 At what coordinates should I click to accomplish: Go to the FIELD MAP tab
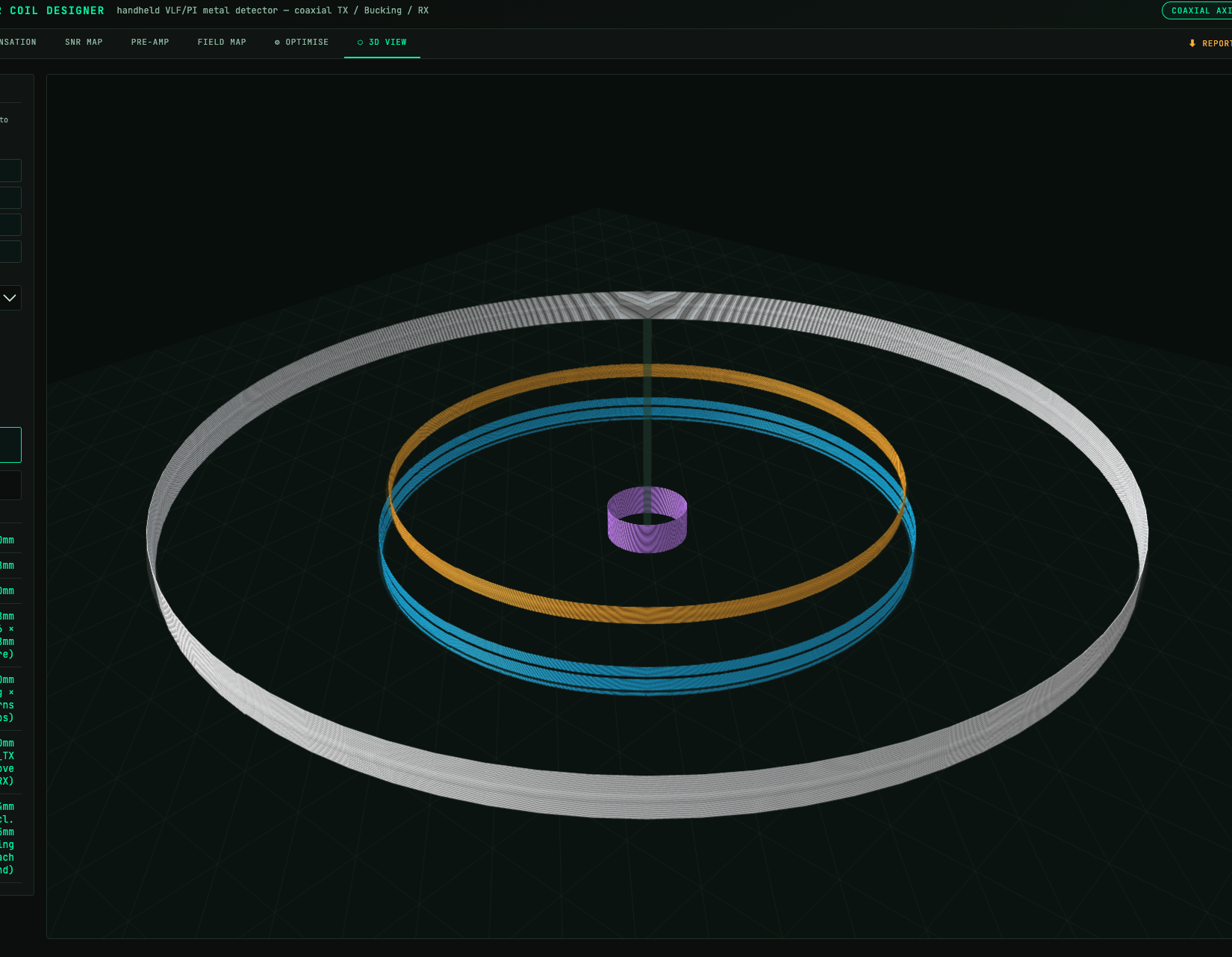pos(222,43)
